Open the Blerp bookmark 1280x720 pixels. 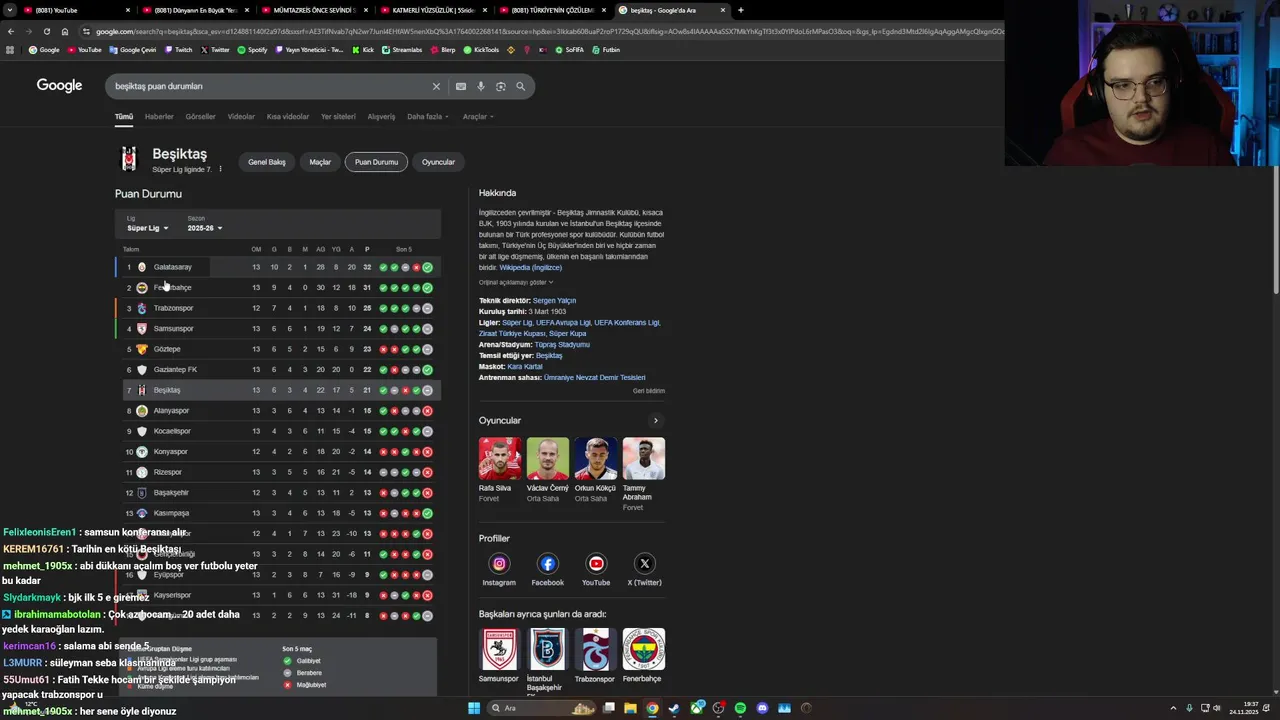(x=443, y=49)
